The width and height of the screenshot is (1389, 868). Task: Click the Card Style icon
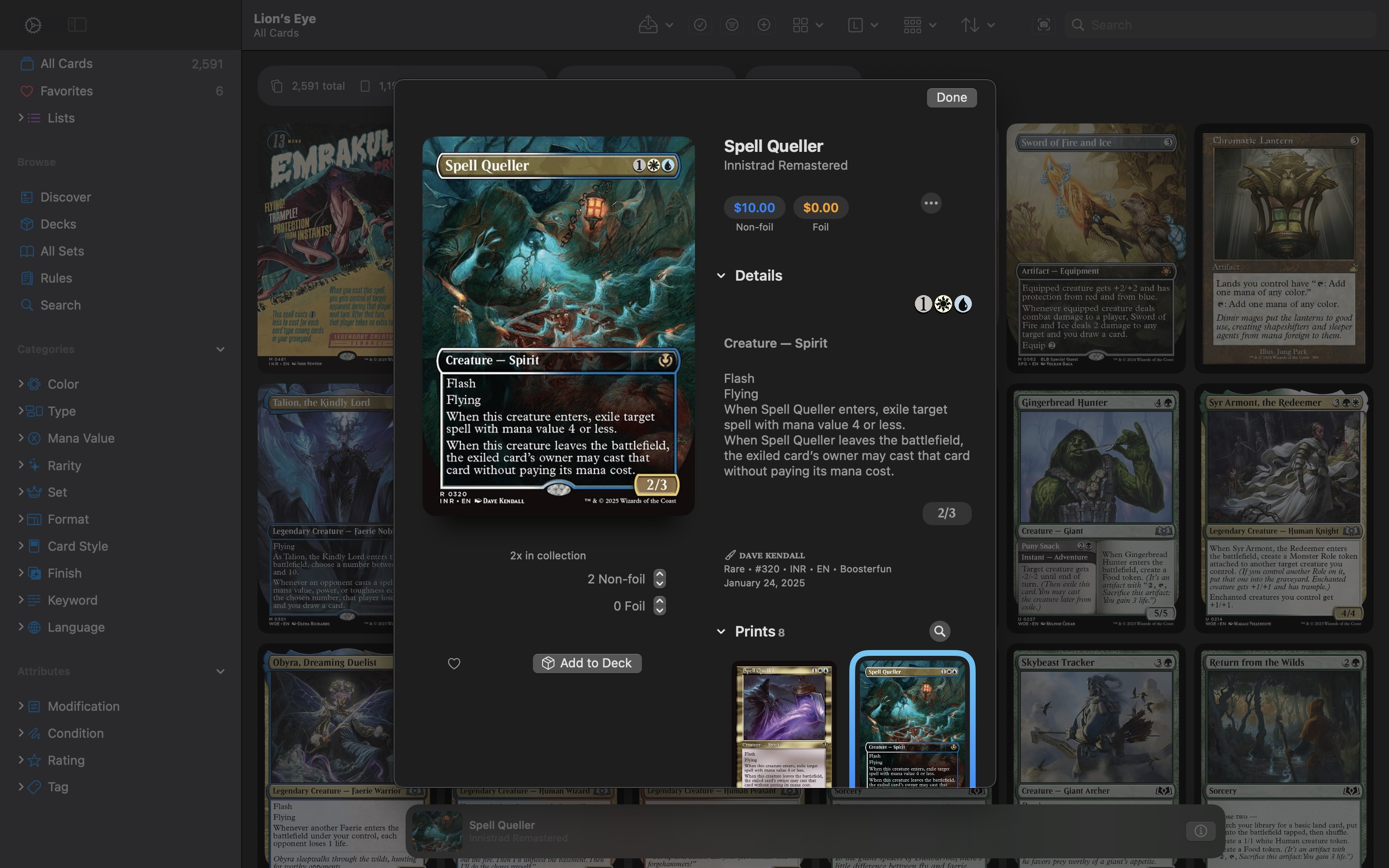coord(34,546)
